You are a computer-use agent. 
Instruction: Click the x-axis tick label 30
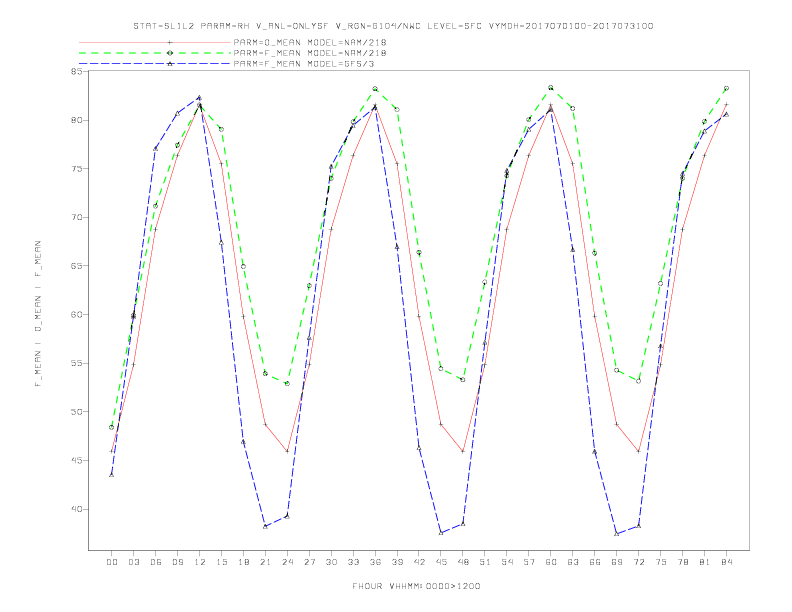331,562
